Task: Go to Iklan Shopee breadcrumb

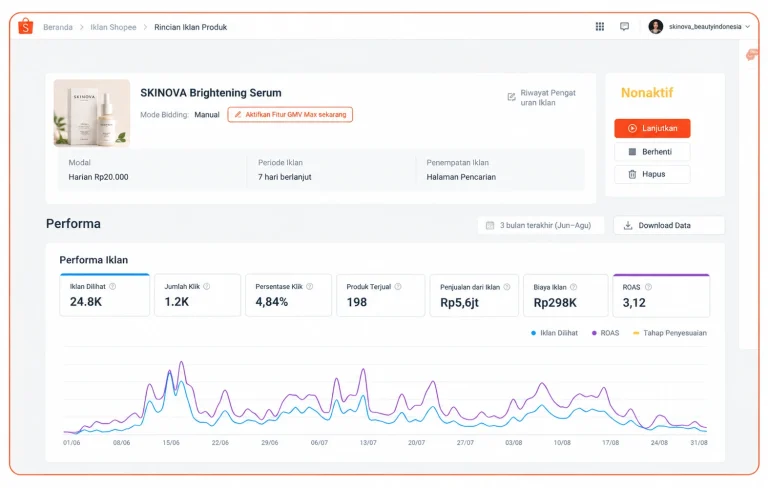Action: 113,27
